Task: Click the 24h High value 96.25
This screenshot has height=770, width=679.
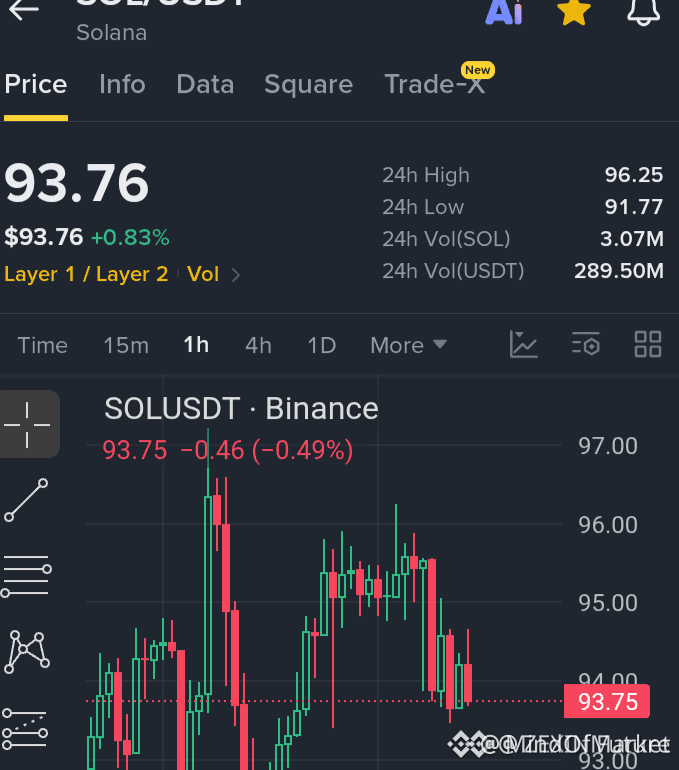Action: pyautogui.click(x=634, y=175)
